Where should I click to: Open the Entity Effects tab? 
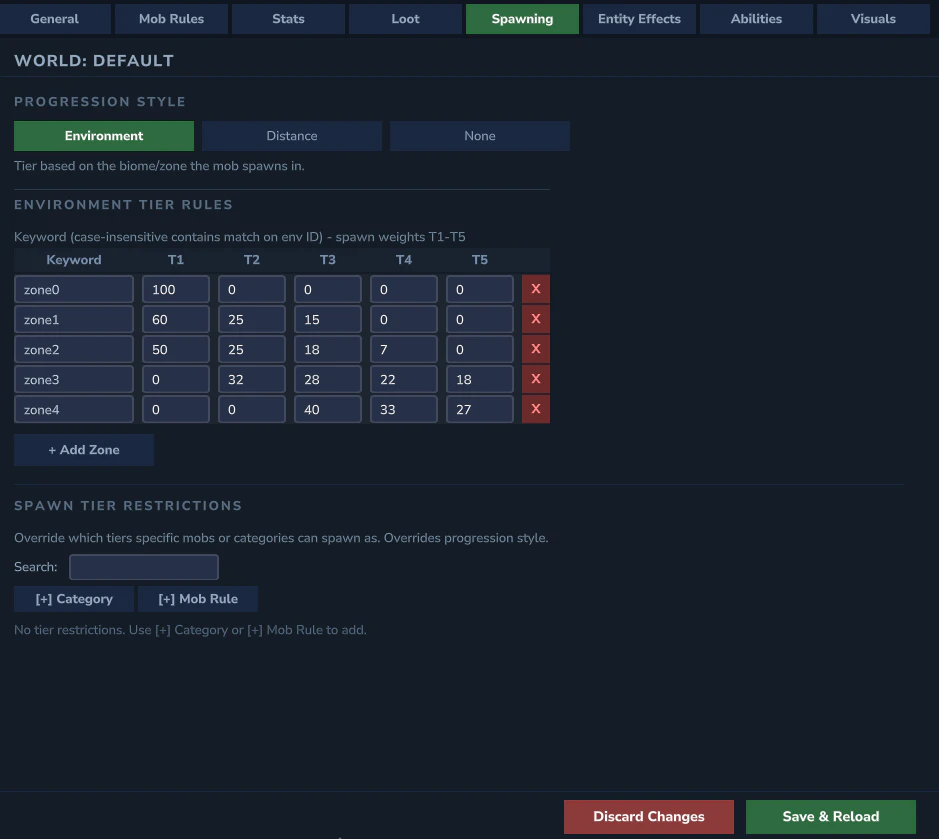pyautogui.click(x=638, y=18)
